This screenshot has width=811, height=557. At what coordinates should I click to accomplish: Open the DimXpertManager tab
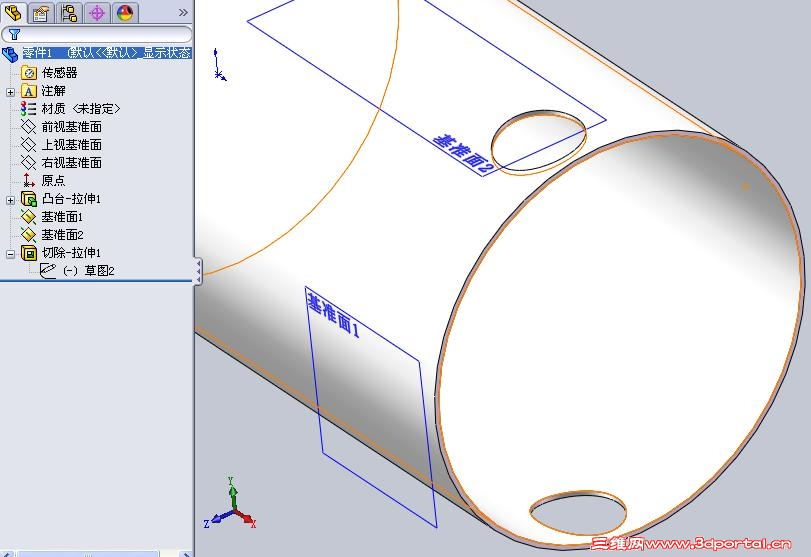(97, 13)
